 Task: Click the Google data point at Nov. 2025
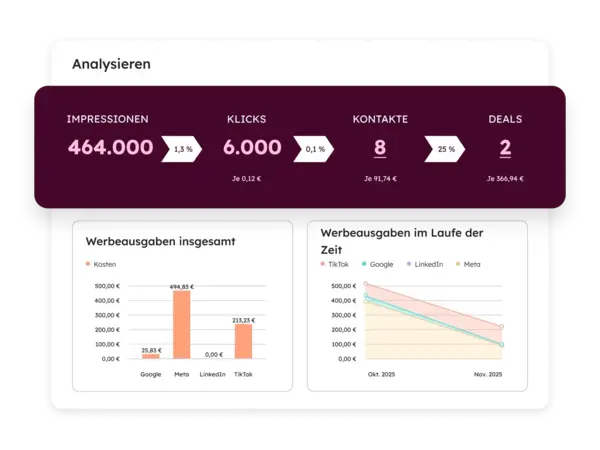[502, 344]
